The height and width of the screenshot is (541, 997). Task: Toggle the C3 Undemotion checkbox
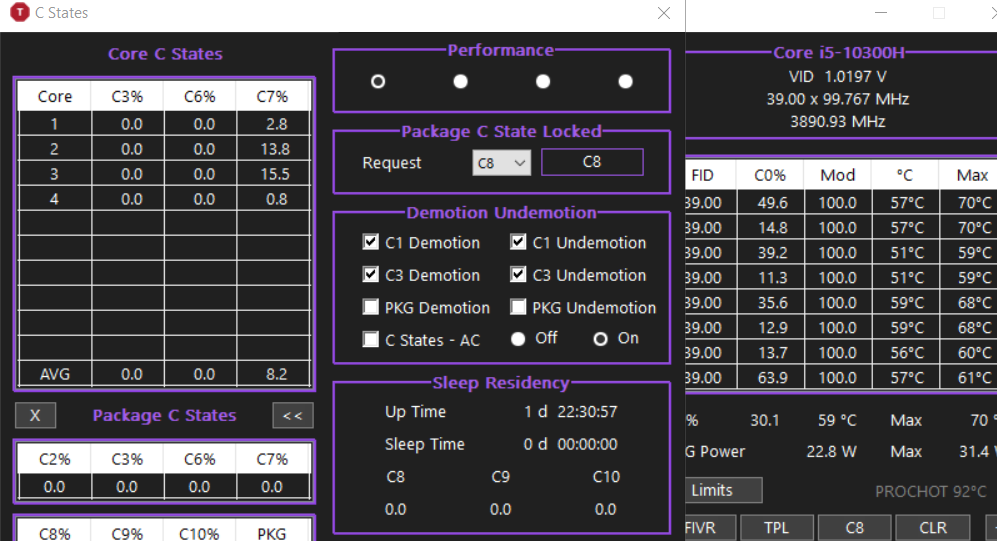click(x=518, y=274)
